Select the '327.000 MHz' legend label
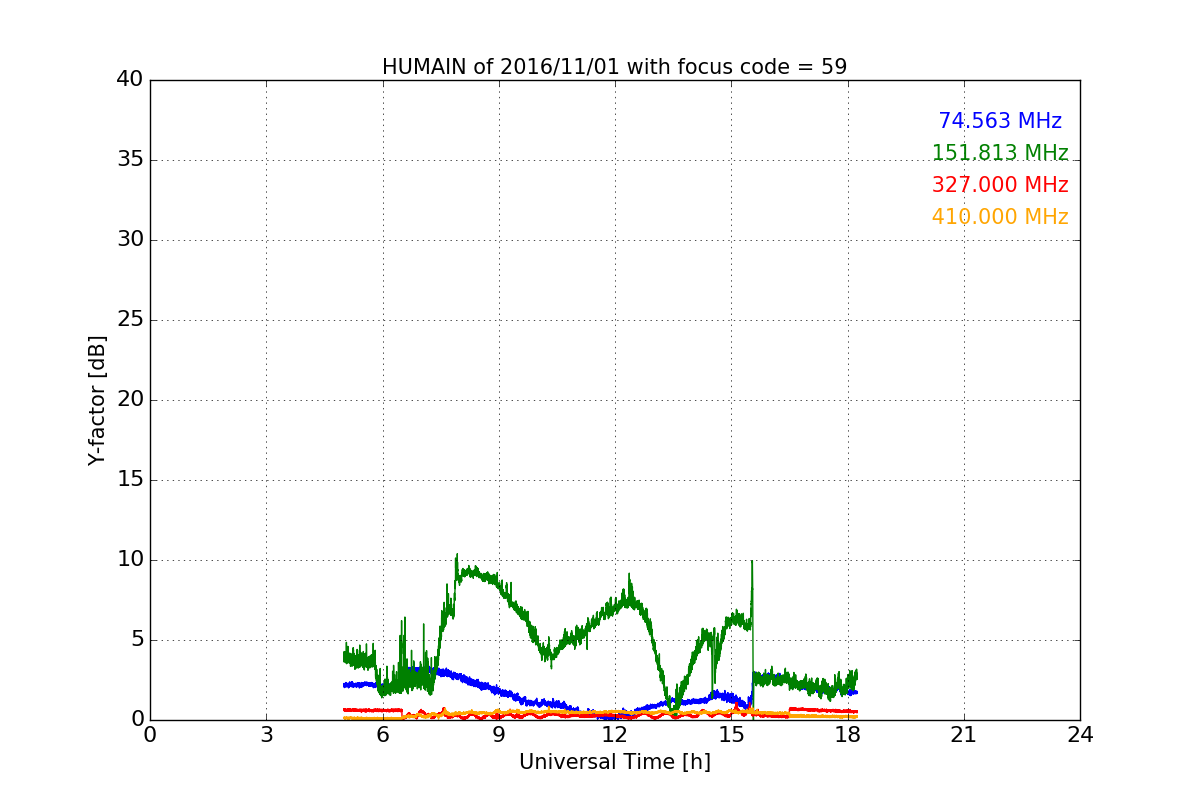 coord(1000,185)
